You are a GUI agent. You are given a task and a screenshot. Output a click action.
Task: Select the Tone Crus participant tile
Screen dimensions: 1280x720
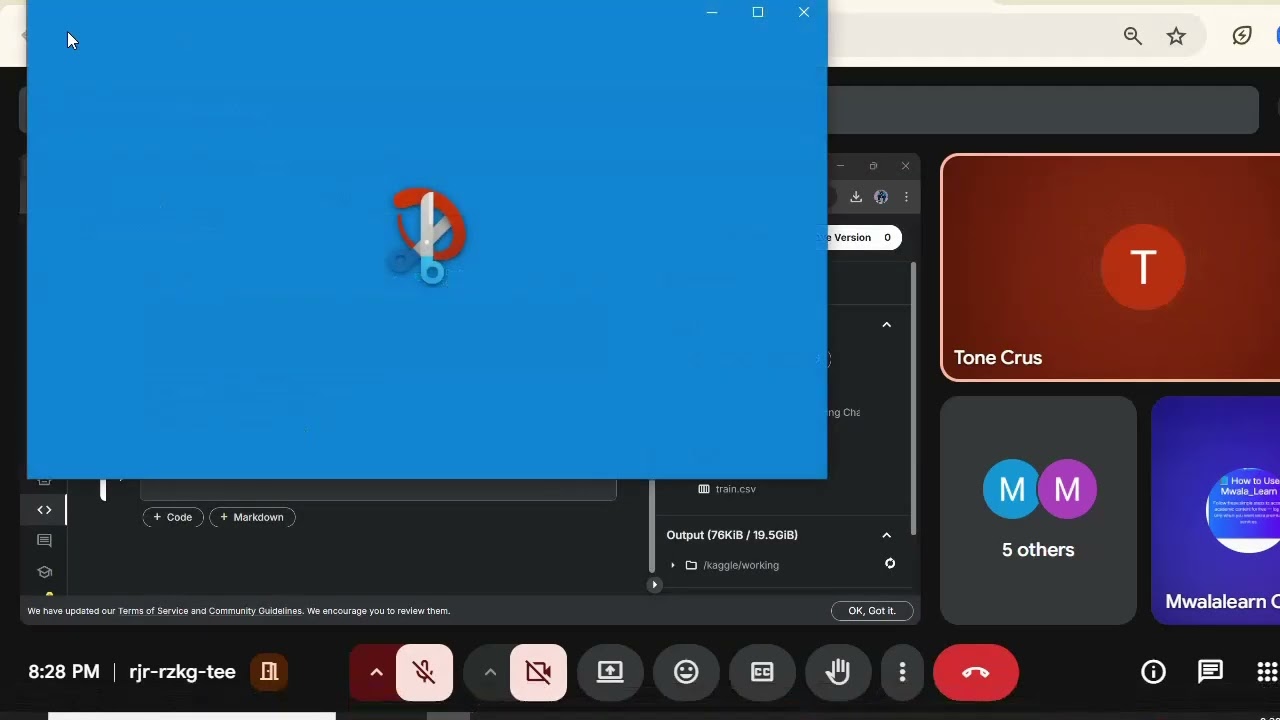coord(1110,268)
